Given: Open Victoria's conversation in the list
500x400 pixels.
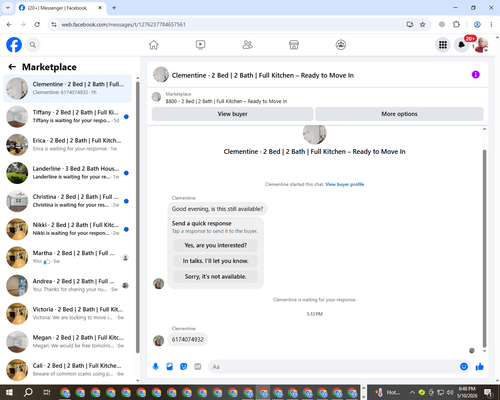Looking at the screenshot, I should (67, 314).
